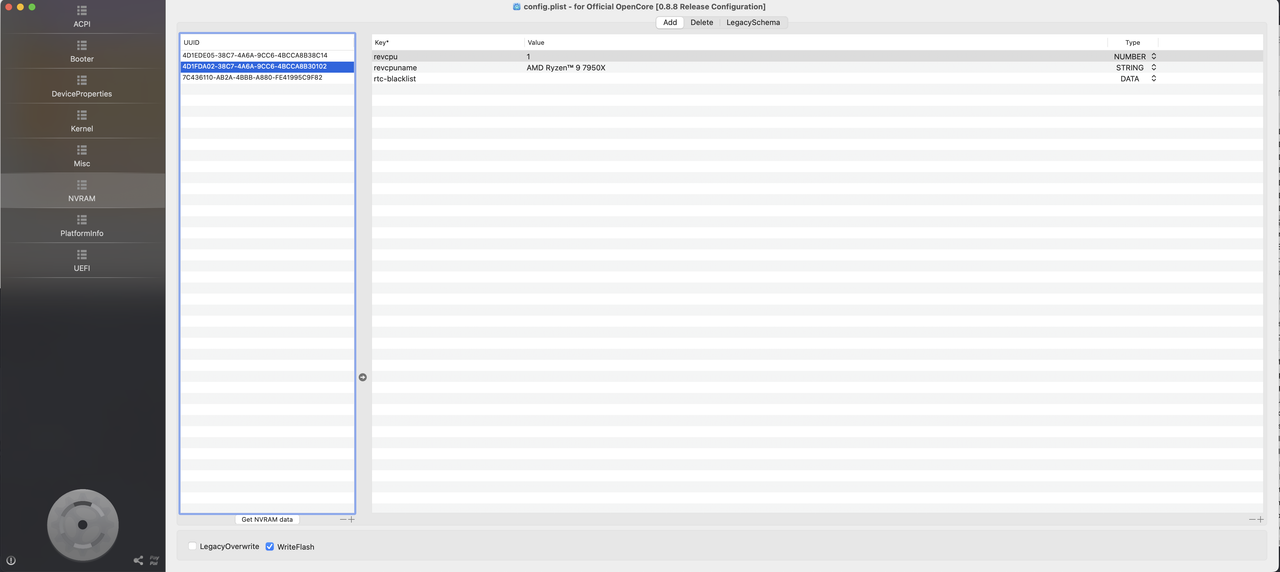Switch to the LegacySchema tab

pyautogui.click(x=753, y=22)
